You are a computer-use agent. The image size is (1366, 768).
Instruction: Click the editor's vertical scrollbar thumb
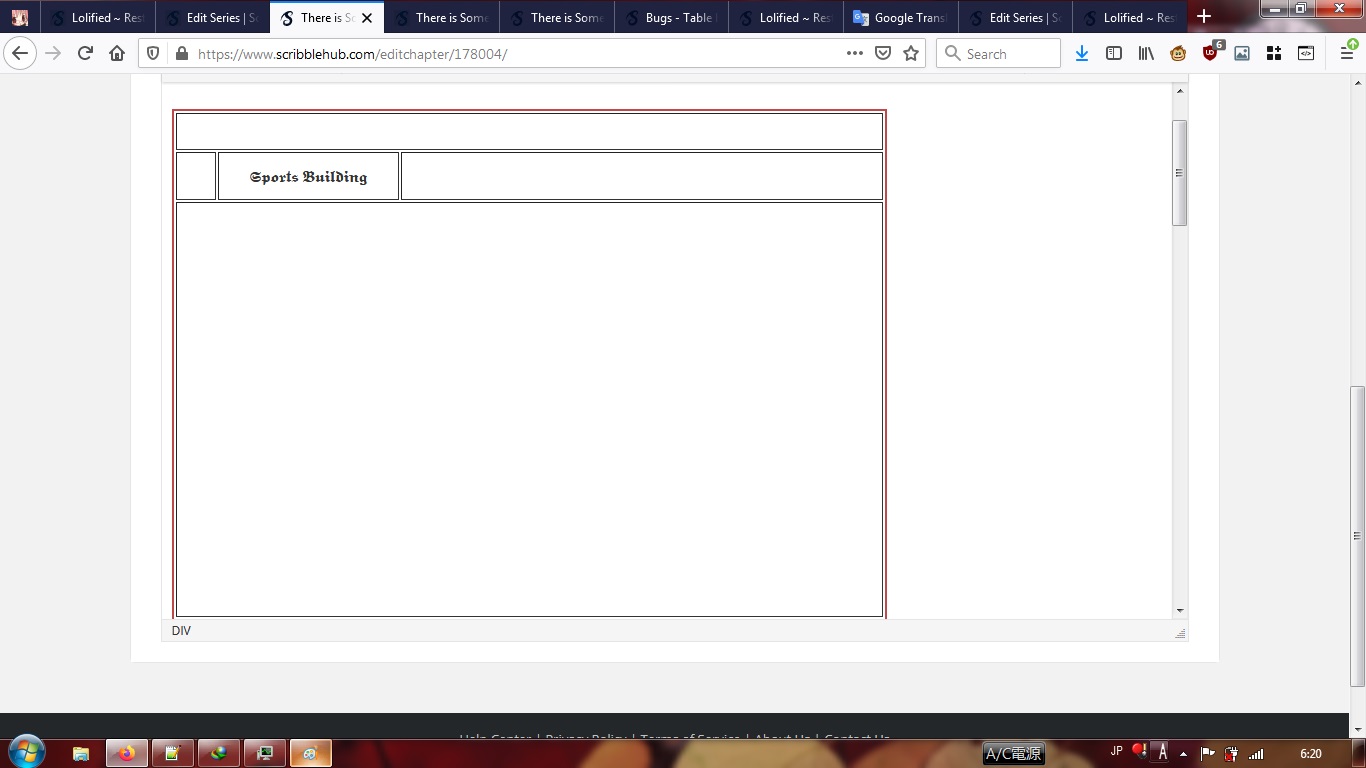point(1180,172)
